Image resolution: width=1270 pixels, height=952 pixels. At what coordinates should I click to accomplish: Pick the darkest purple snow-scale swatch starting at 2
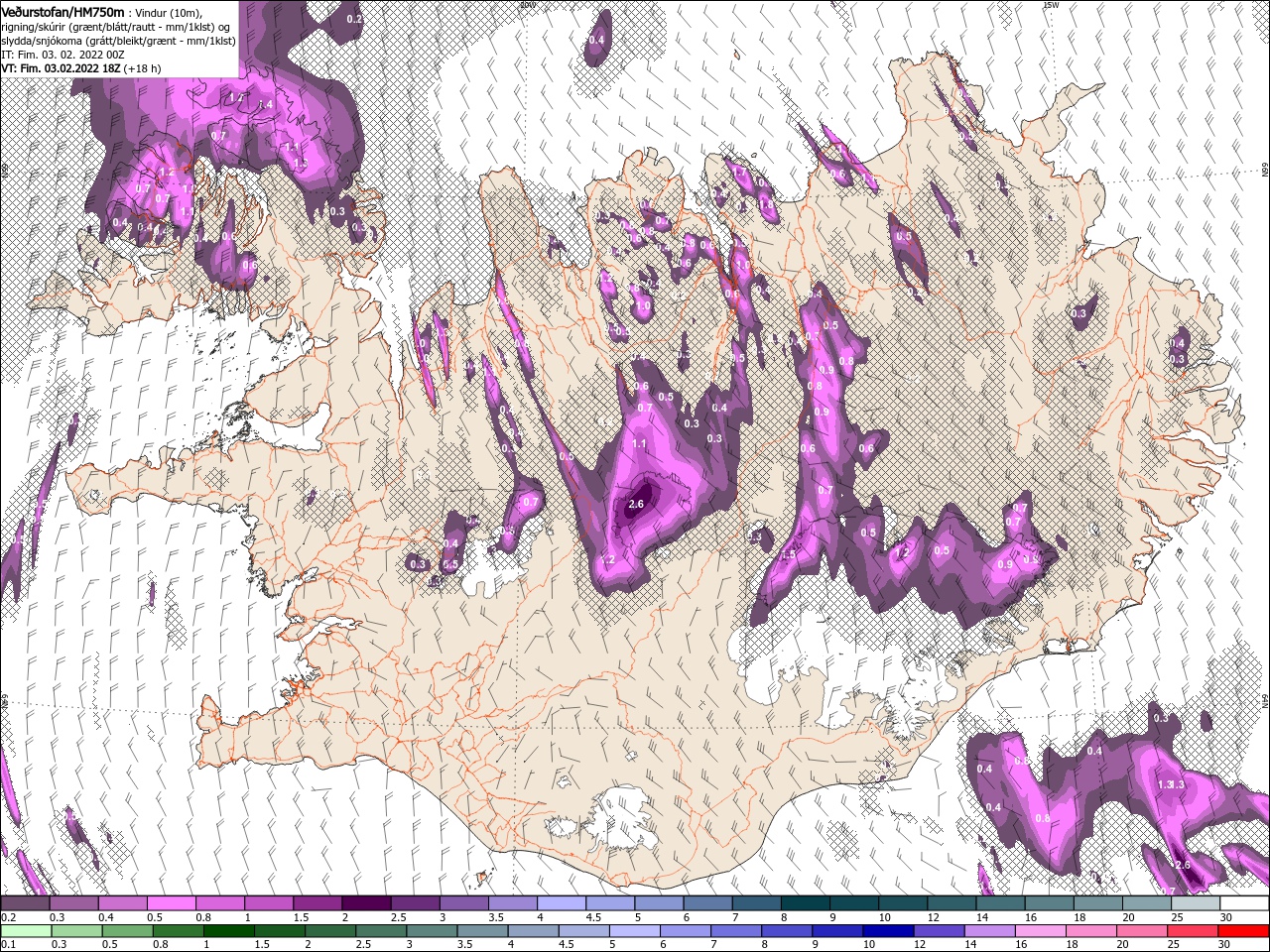[366, 903]
